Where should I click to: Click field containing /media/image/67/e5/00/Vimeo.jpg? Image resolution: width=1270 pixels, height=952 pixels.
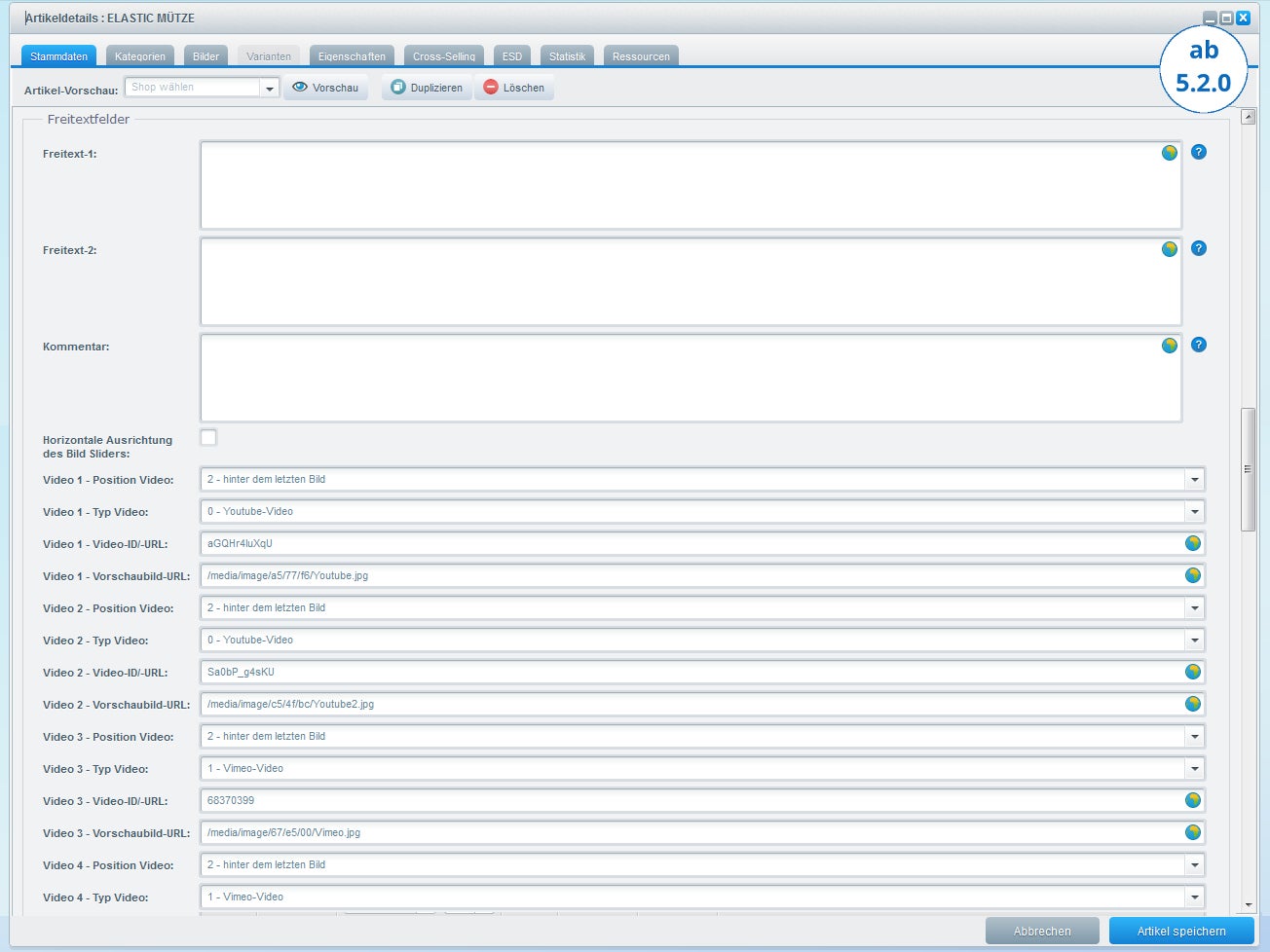coord(702,832)
